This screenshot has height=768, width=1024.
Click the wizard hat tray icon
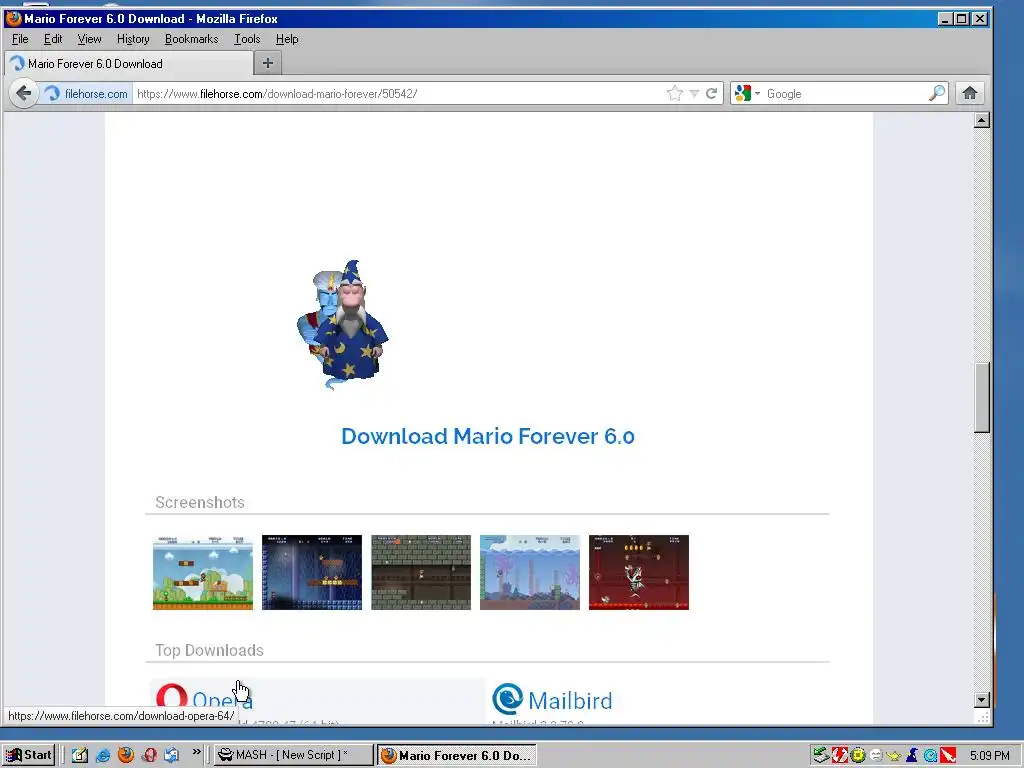[912, 756]
